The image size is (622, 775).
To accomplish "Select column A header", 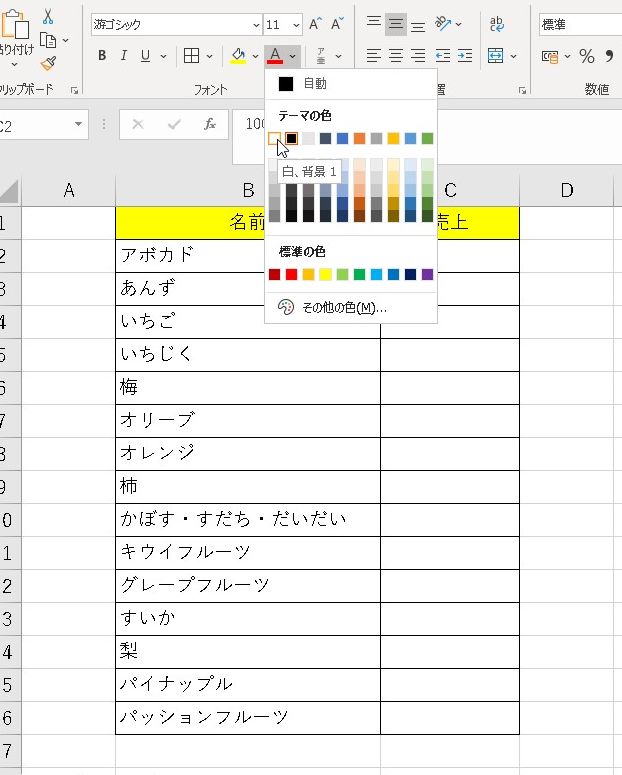I will click(69, 190).
